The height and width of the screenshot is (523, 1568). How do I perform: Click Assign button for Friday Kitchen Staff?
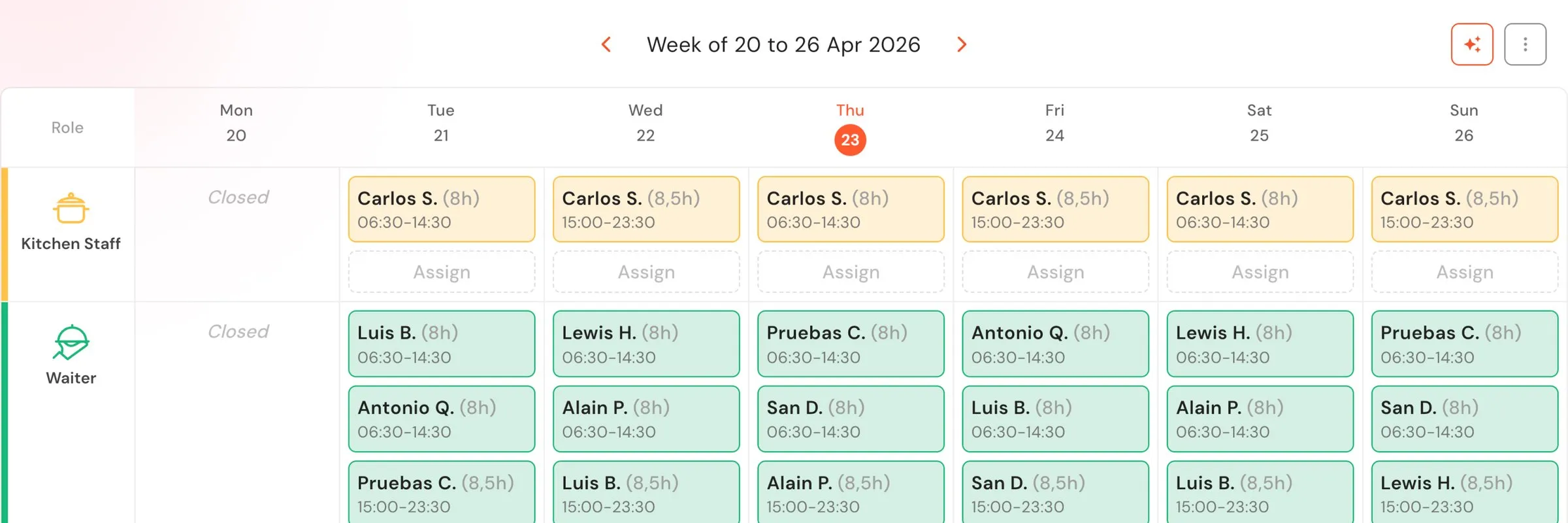(1055, 272)
